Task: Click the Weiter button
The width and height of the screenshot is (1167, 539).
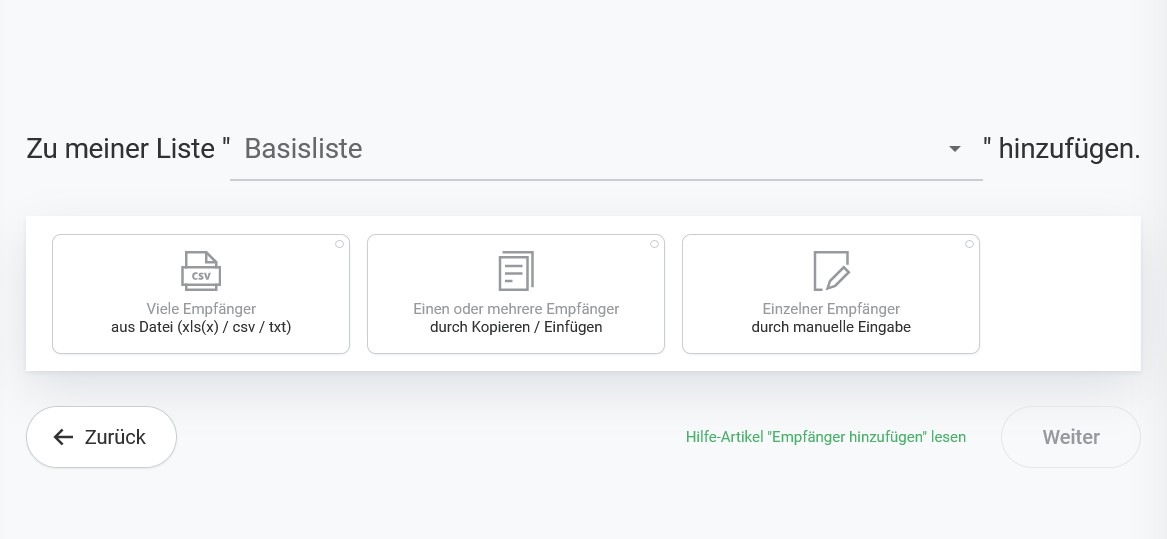Action: tap(1070, 437)
